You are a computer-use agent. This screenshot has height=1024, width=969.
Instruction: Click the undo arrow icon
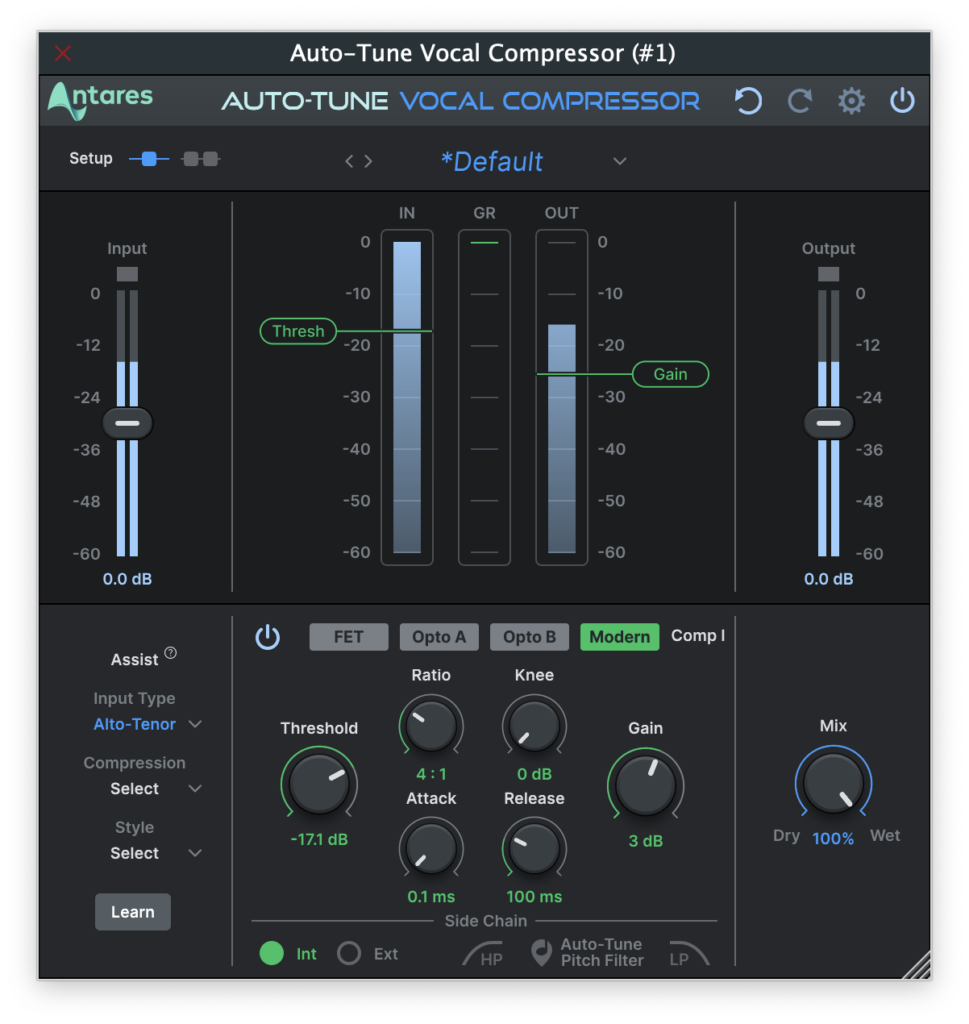(748, 101)
